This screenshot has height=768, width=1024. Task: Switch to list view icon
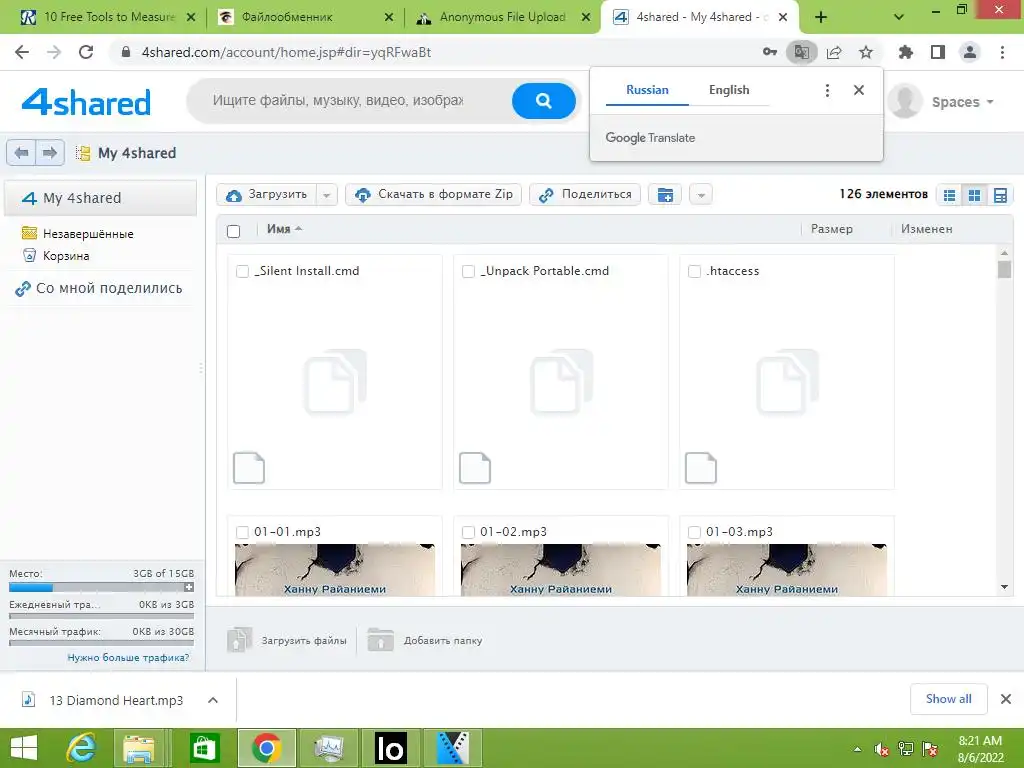point(950,195)
